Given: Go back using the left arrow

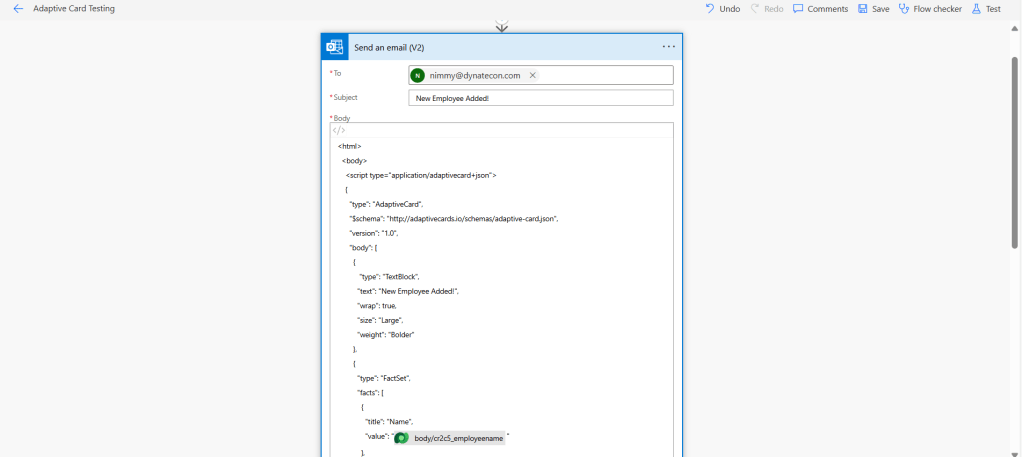Looking at the screenshot, I should 18,8.
